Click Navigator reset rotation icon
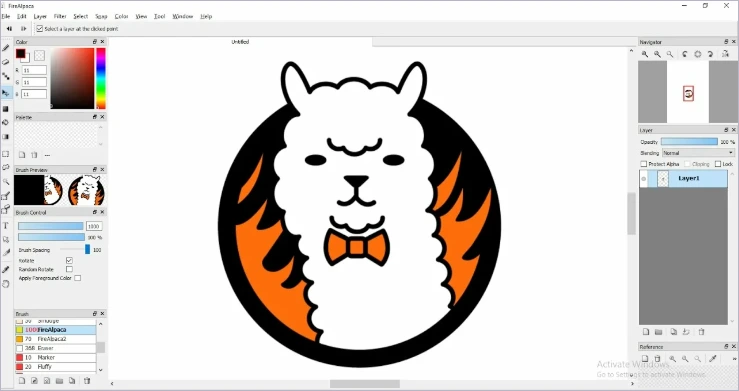 (698, 54)
